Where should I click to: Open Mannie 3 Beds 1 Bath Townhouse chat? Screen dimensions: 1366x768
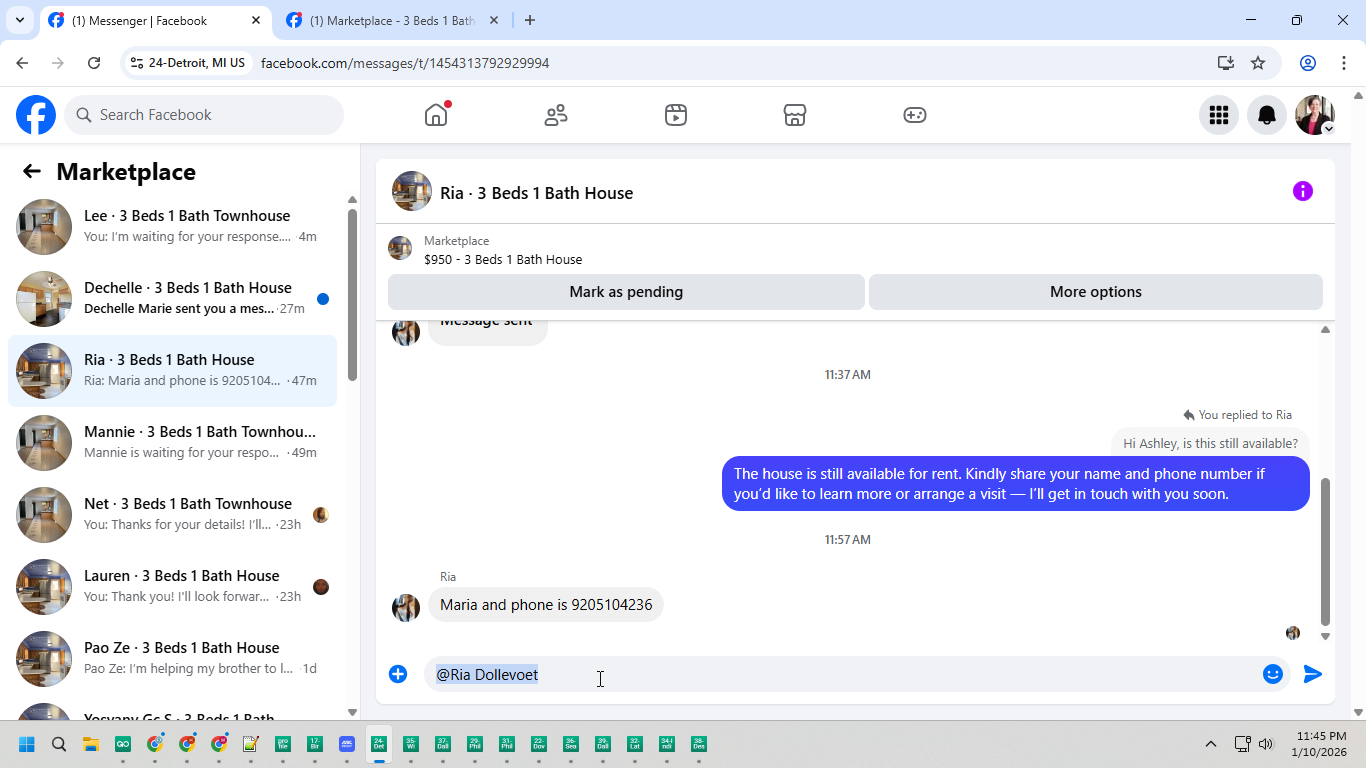[172, 443]
